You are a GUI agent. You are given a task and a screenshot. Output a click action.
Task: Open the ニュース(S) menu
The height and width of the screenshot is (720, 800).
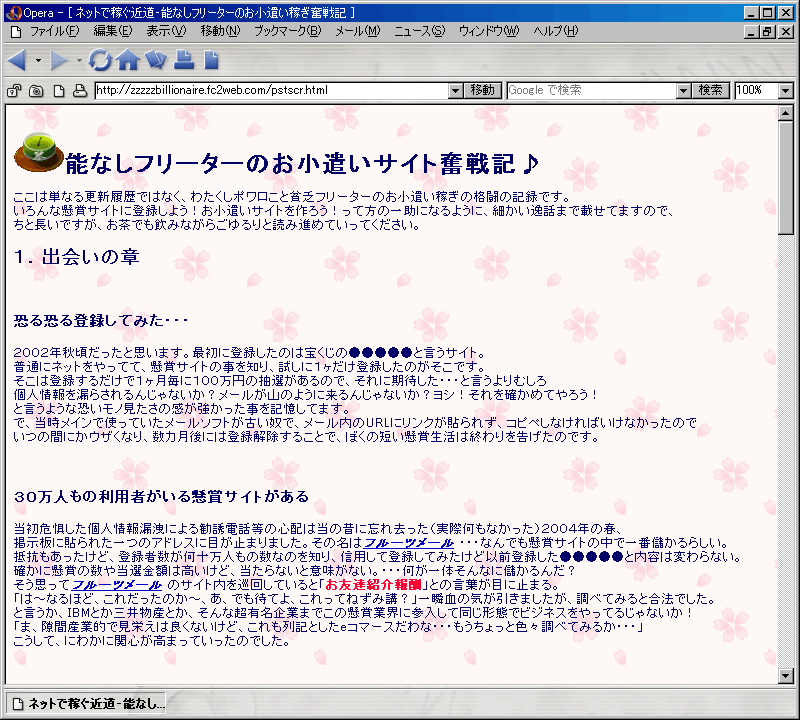pyautogui.click(x=419, y=31)
